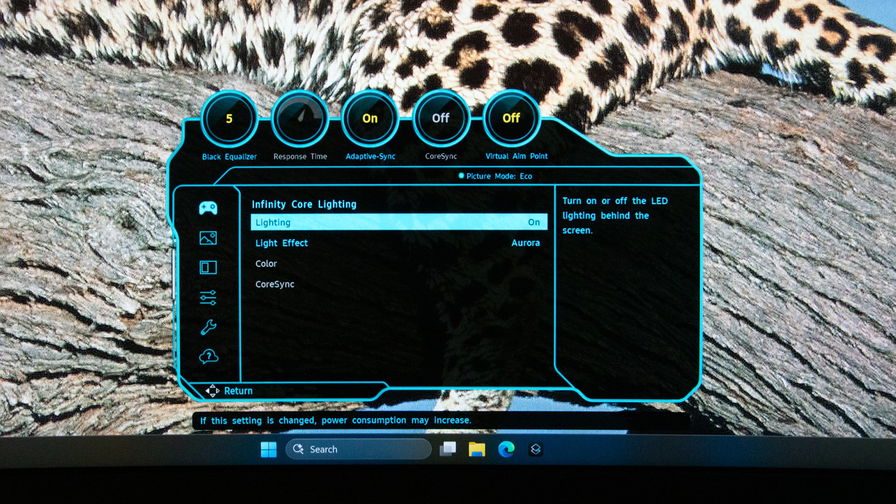Adjust the Black Equalizer value 5 dial

pos(229,119)
